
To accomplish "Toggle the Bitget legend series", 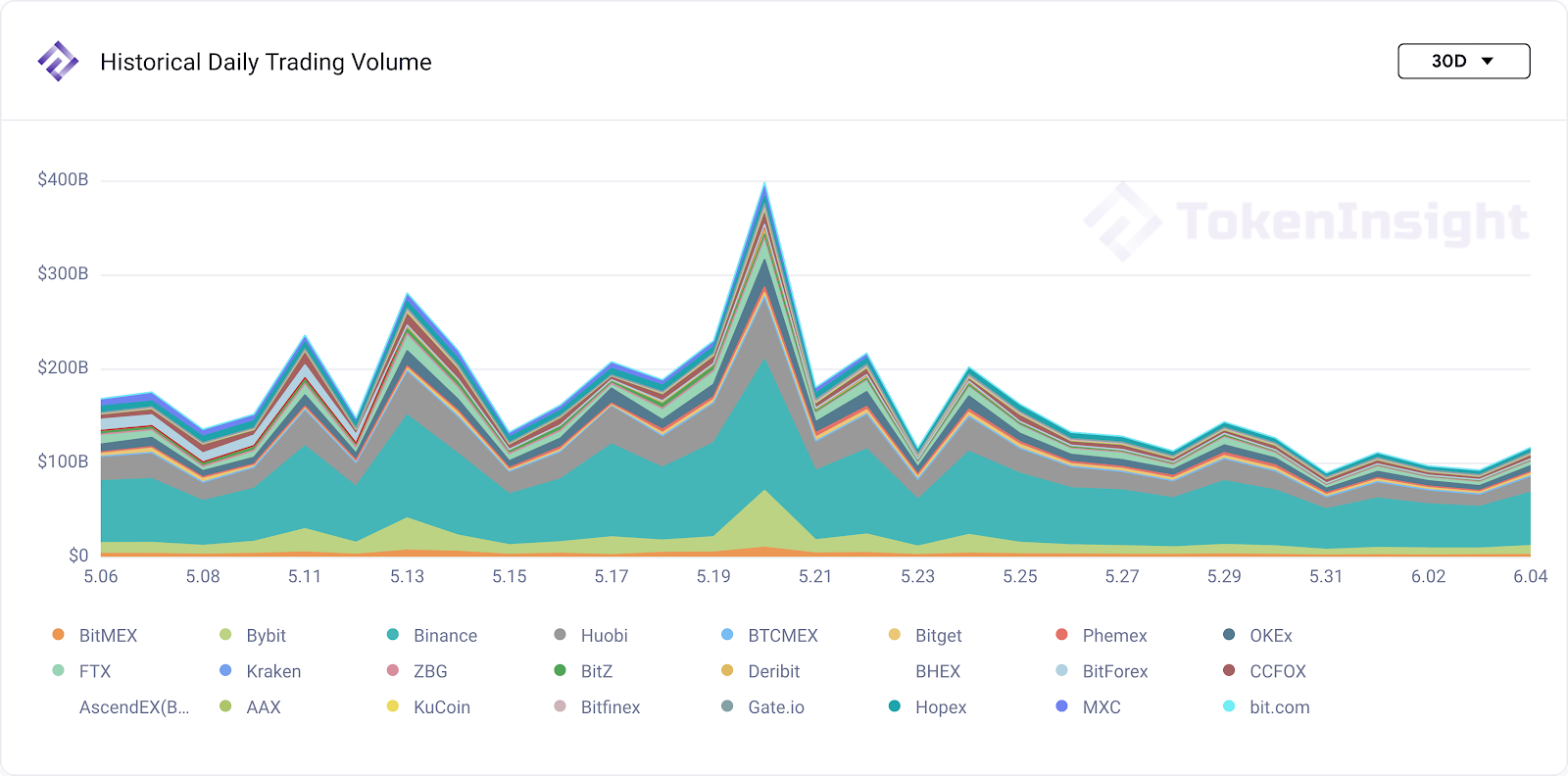I will coord(925,635).
